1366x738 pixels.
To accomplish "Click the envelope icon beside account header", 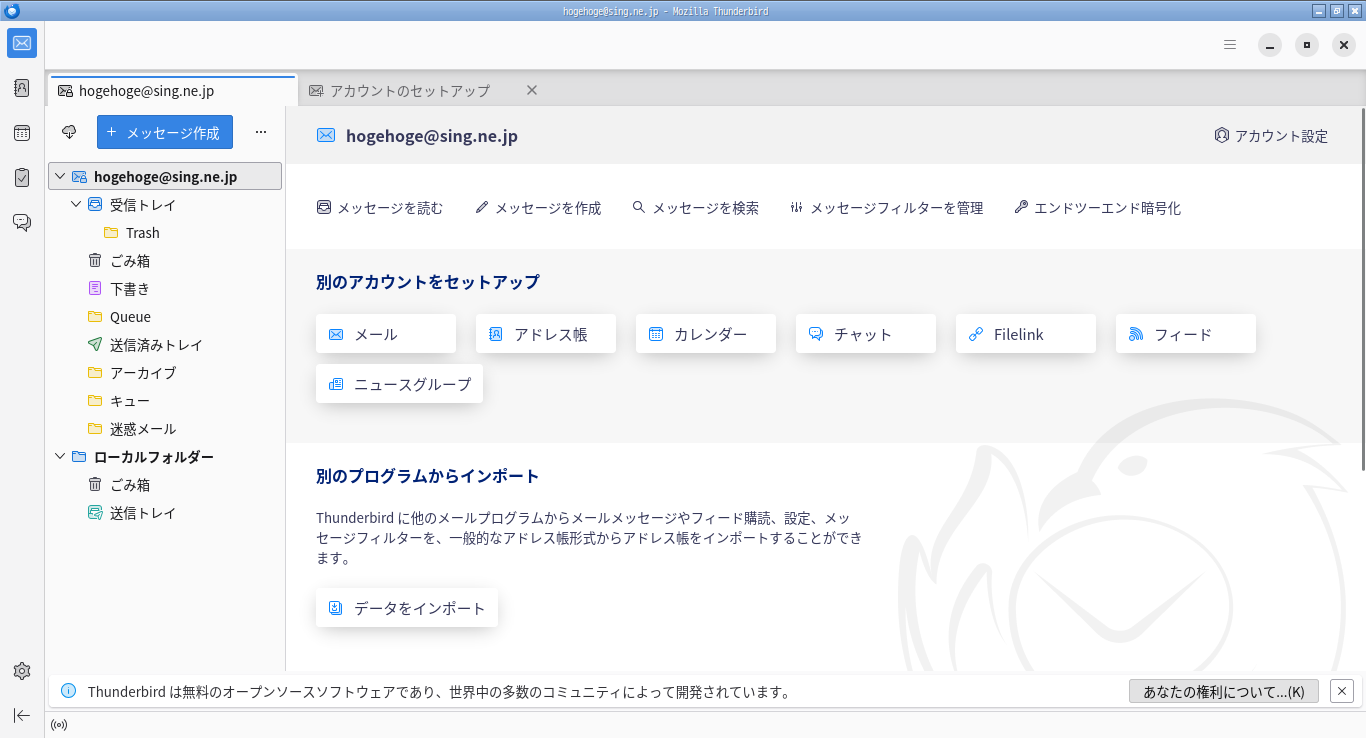I will click(325, 136).
